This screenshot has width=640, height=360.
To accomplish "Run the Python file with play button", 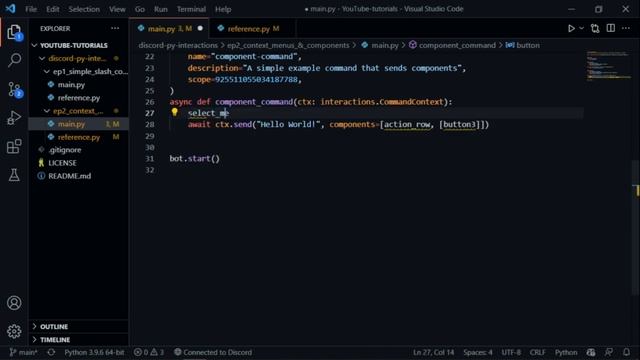I will click(x=571, y=28).
